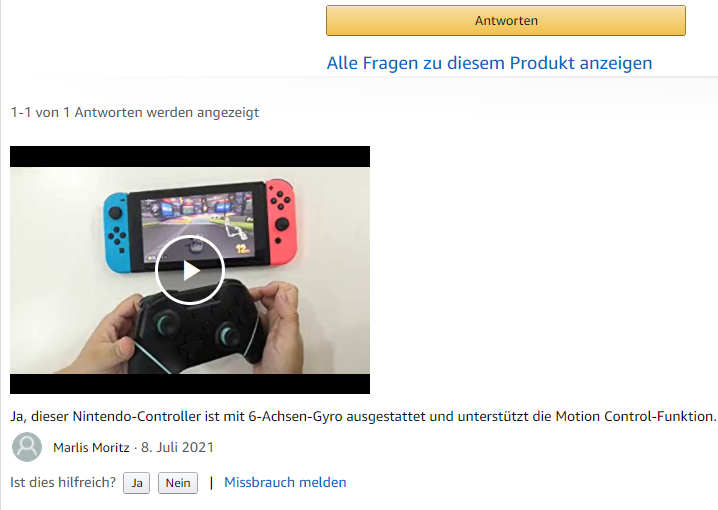The image size is (718, 510).
Task: Vote Nein on answer helpfulness
Action: pyautogui.click(x=178, y=483)
